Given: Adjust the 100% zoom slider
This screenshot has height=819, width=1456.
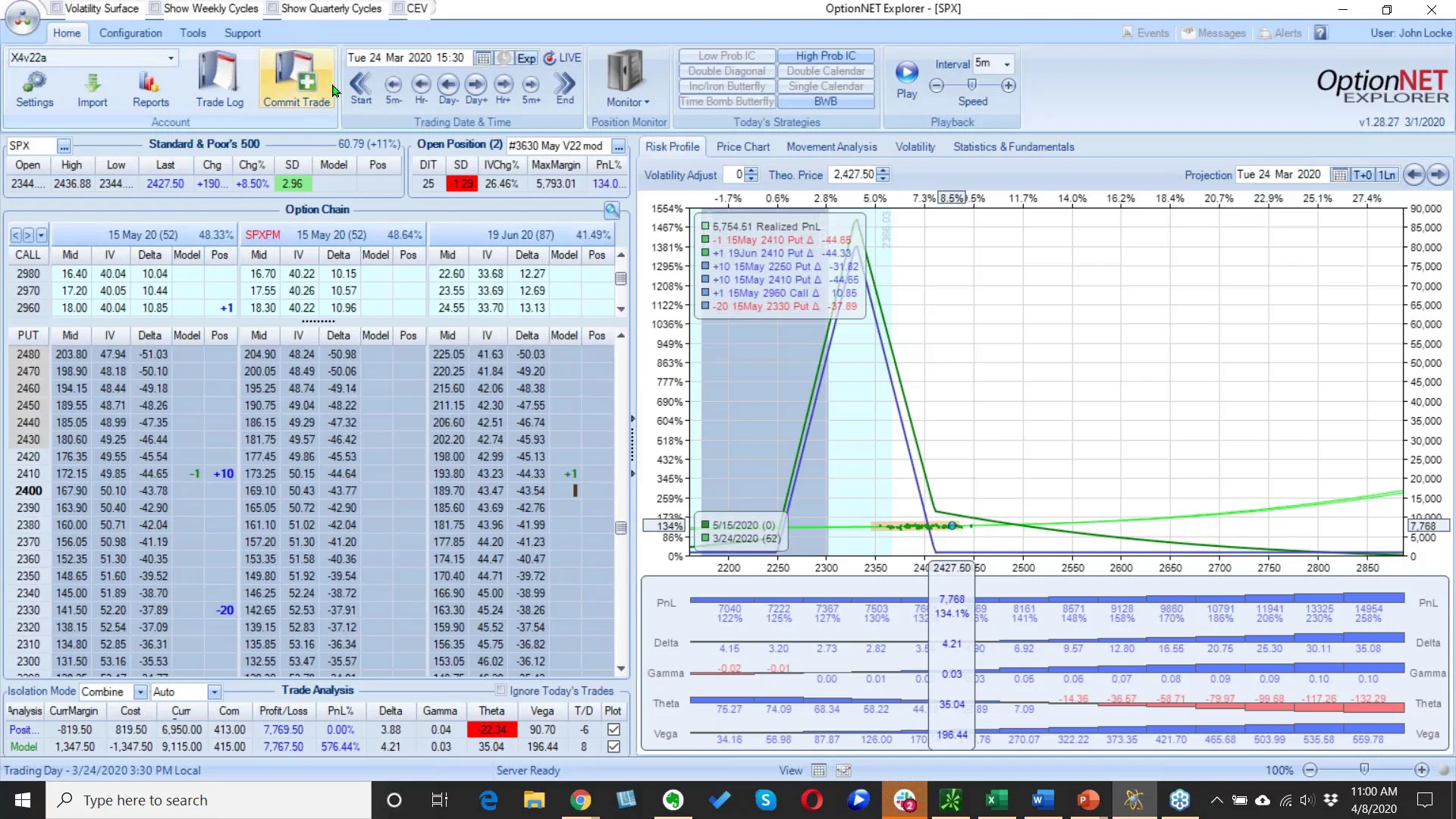Looking at the screenshot, I should click(1365, 770).
